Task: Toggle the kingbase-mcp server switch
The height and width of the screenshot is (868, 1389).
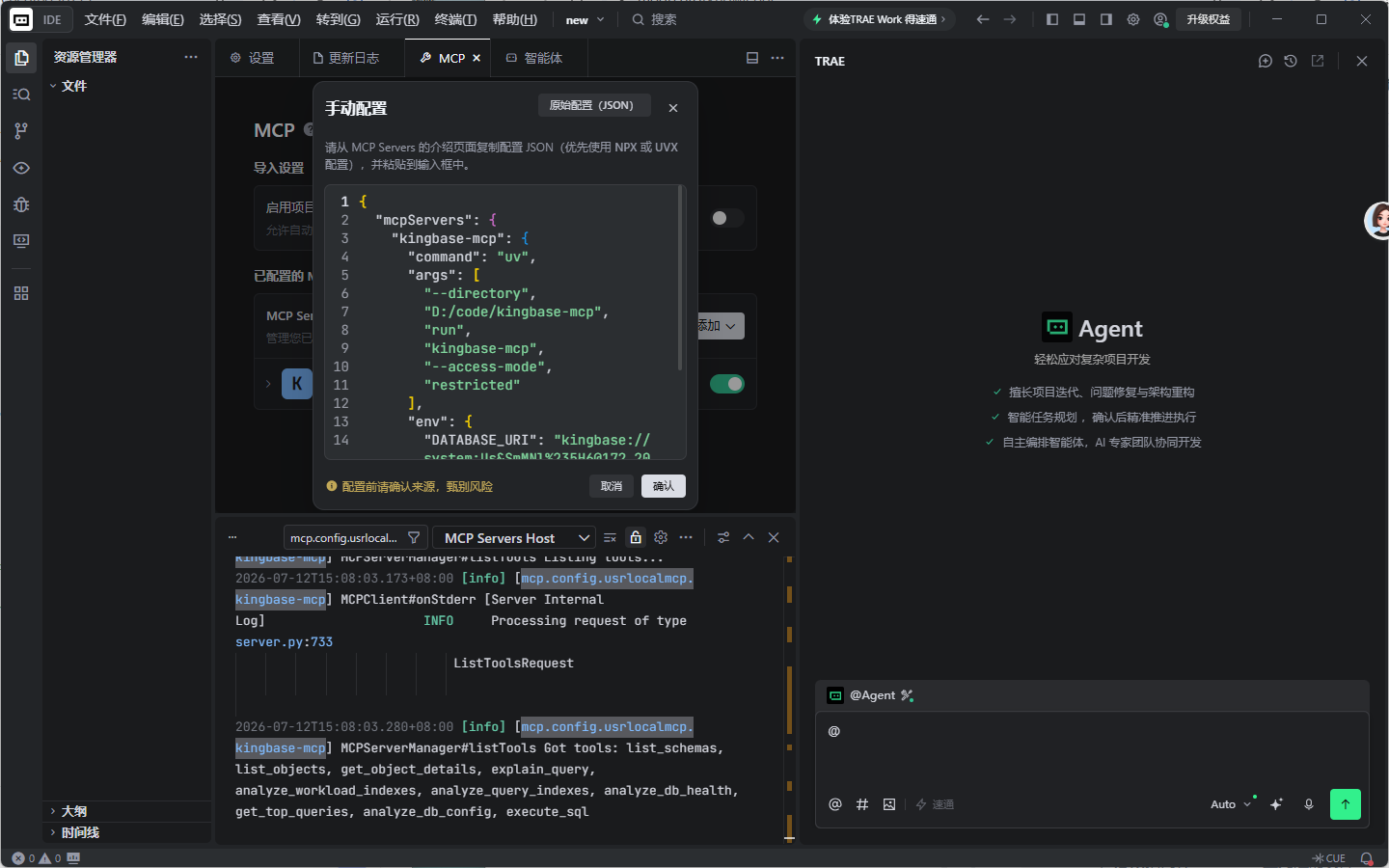Action: [x=727, y=384]
